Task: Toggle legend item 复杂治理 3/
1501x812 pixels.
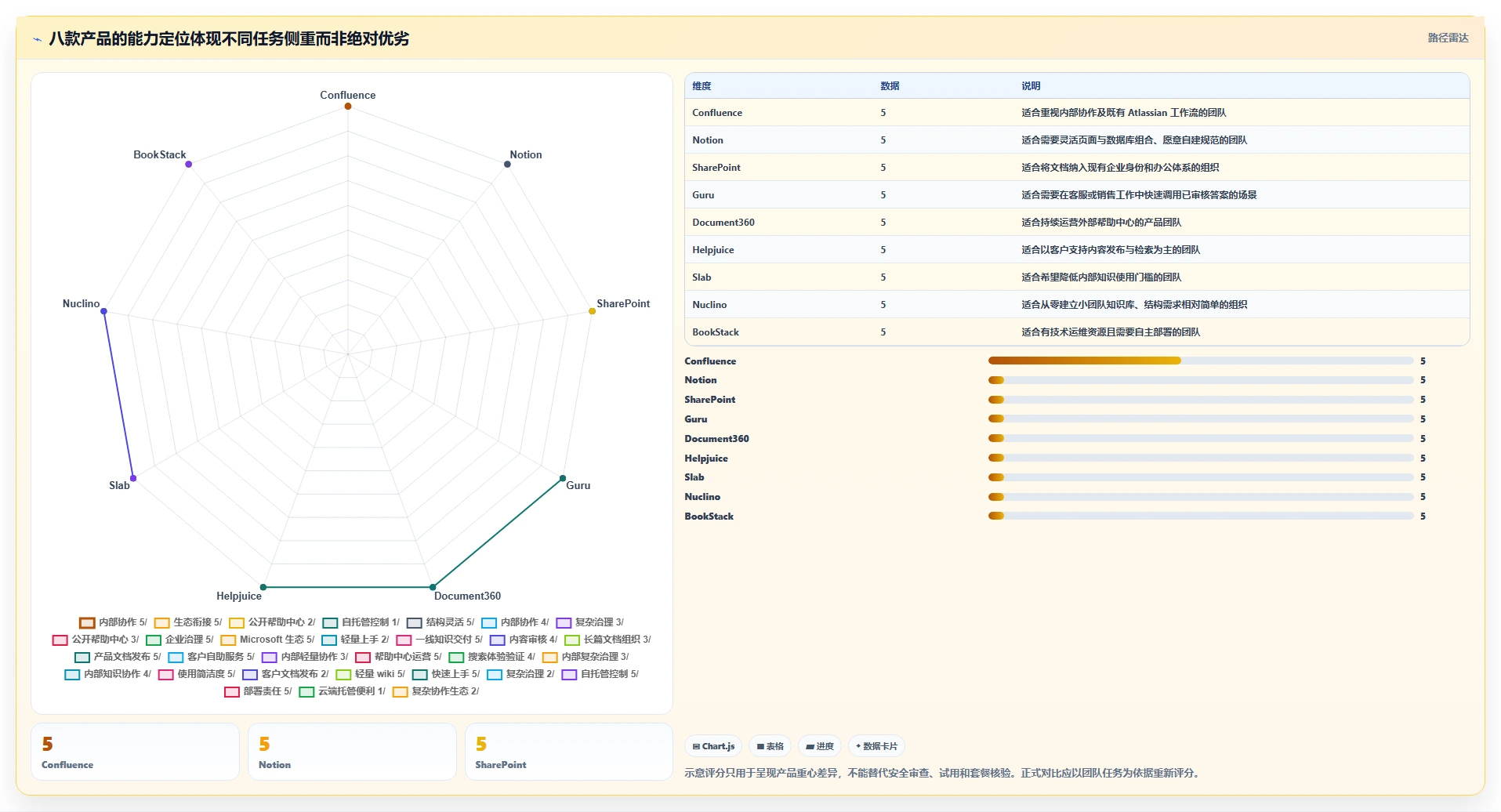Action: tap(590, 622)
